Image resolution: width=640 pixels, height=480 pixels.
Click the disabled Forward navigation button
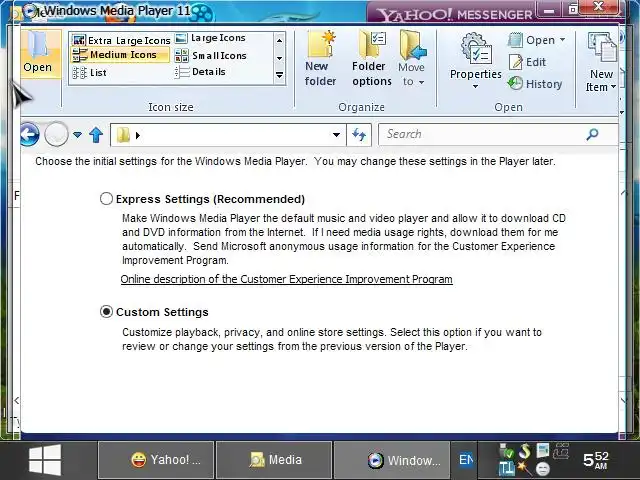(x=56, y=134)
